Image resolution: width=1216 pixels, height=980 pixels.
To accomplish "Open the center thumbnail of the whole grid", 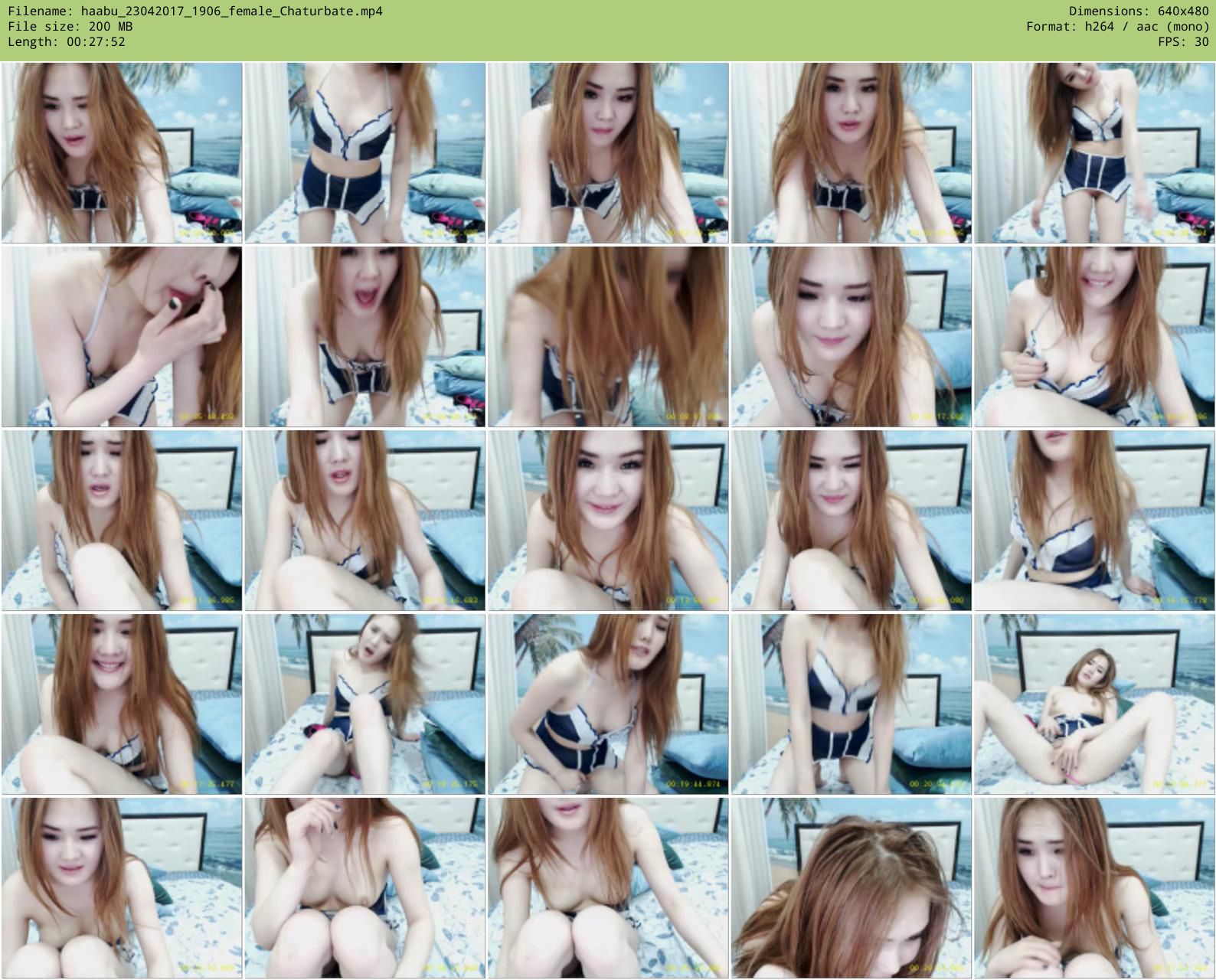I will 608,521.
